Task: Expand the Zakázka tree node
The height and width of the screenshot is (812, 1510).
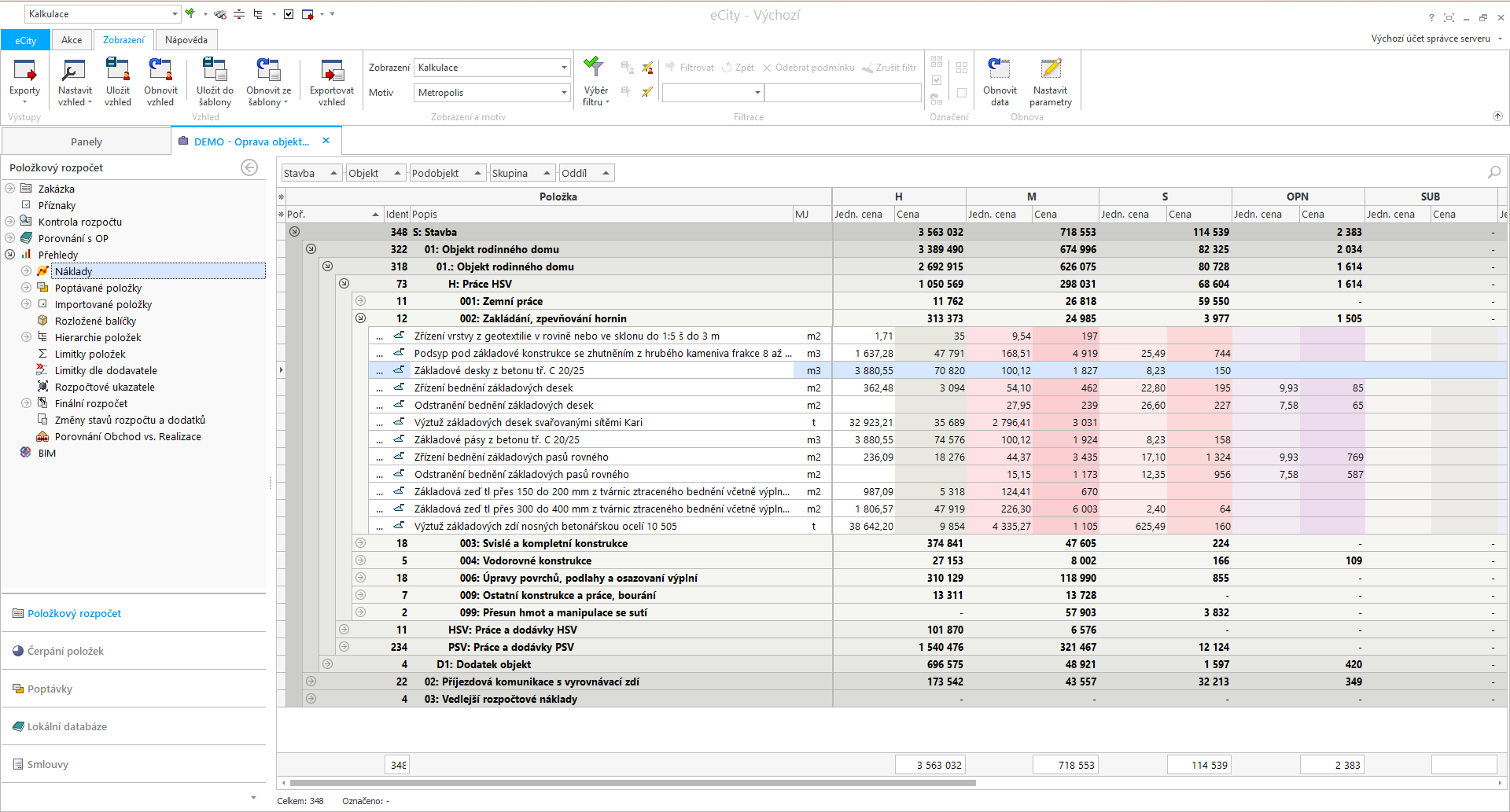Action: 10,189
